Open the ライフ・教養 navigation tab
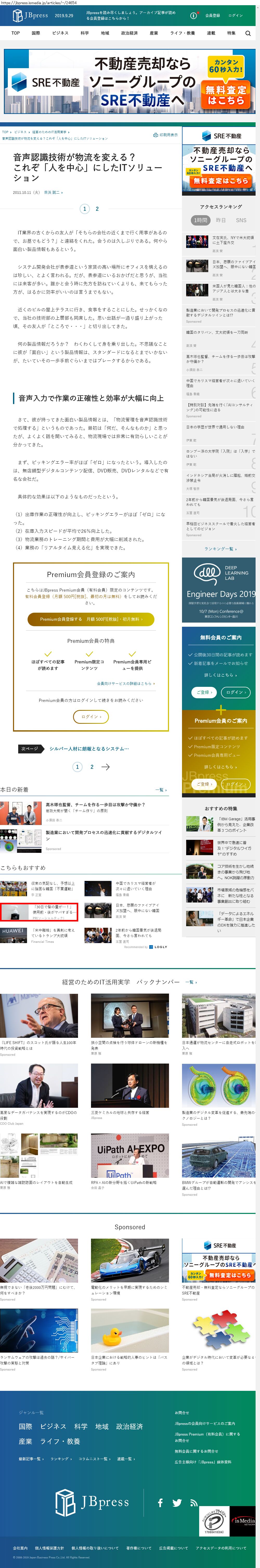Screen dimensions: 260x1568 [x=183, y=34]
